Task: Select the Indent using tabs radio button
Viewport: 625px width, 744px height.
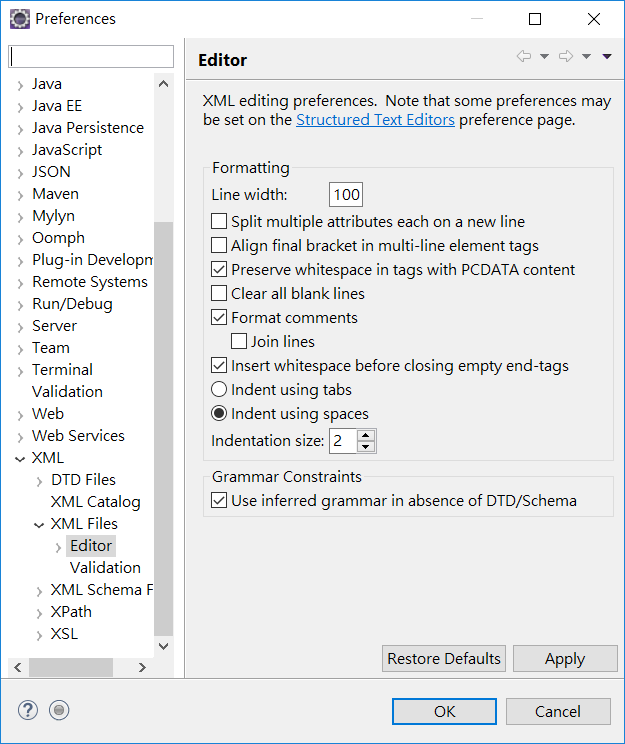Action: click(x=219, y=390)
